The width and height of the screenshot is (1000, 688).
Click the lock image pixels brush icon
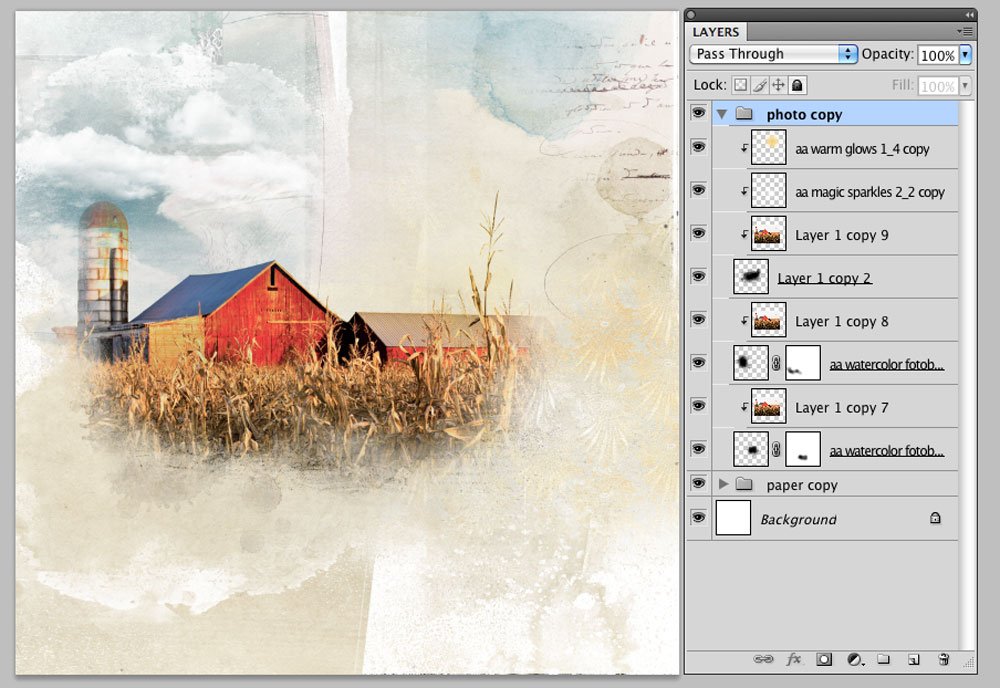coord(759,85)
